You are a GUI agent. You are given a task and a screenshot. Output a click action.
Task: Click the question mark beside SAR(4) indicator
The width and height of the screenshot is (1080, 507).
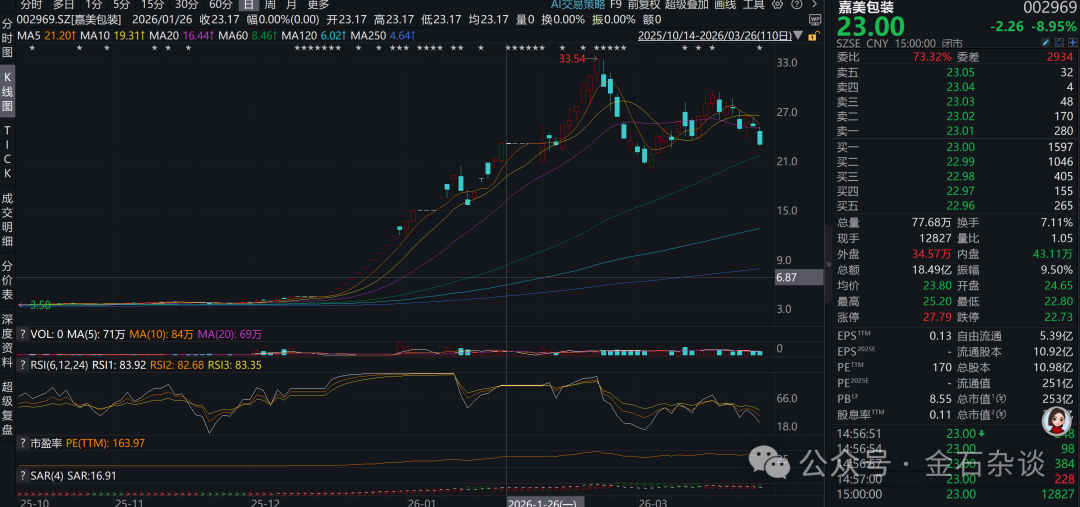coord(23,475)
